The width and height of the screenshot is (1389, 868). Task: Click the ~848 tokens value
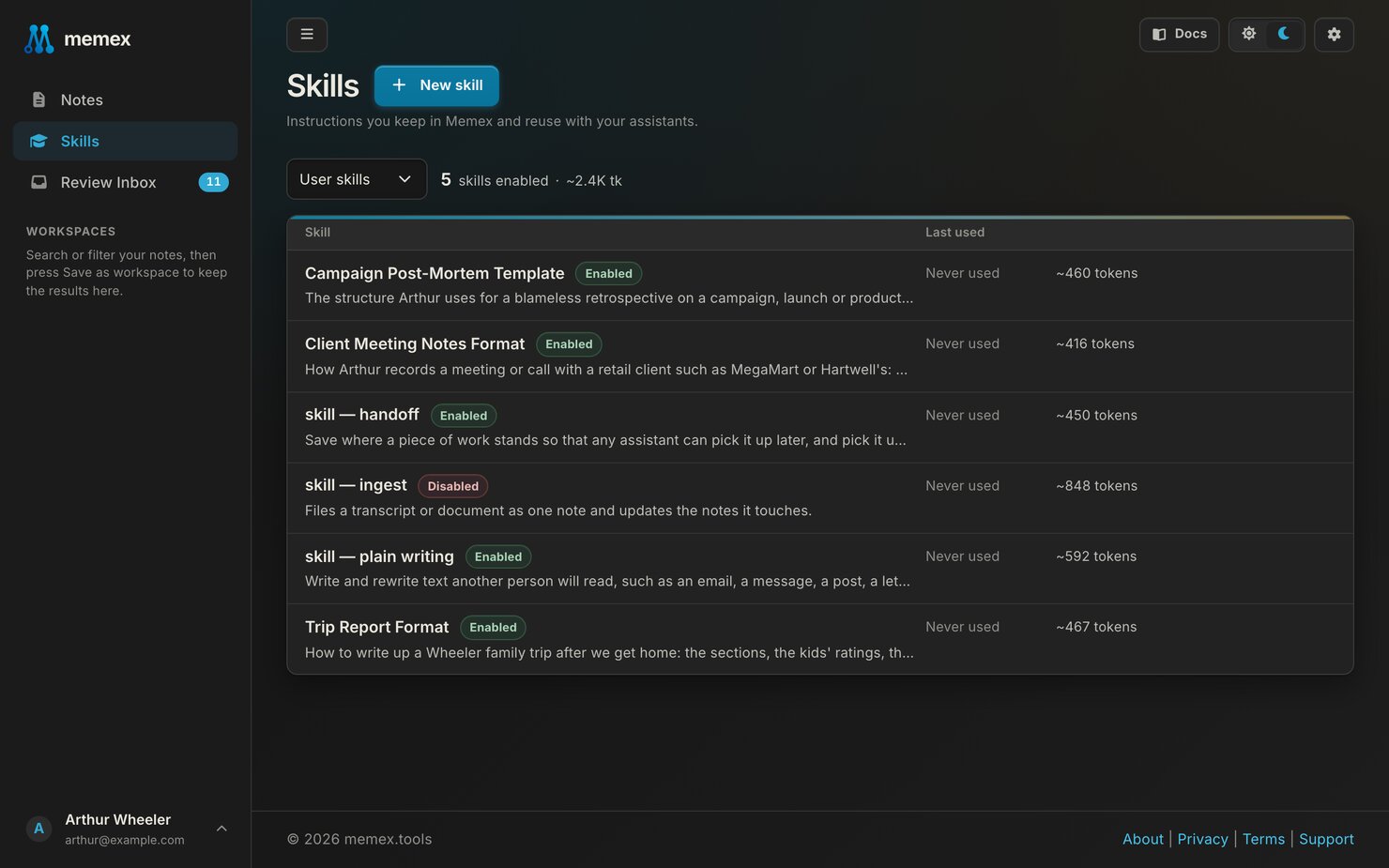click(1096, 486)
